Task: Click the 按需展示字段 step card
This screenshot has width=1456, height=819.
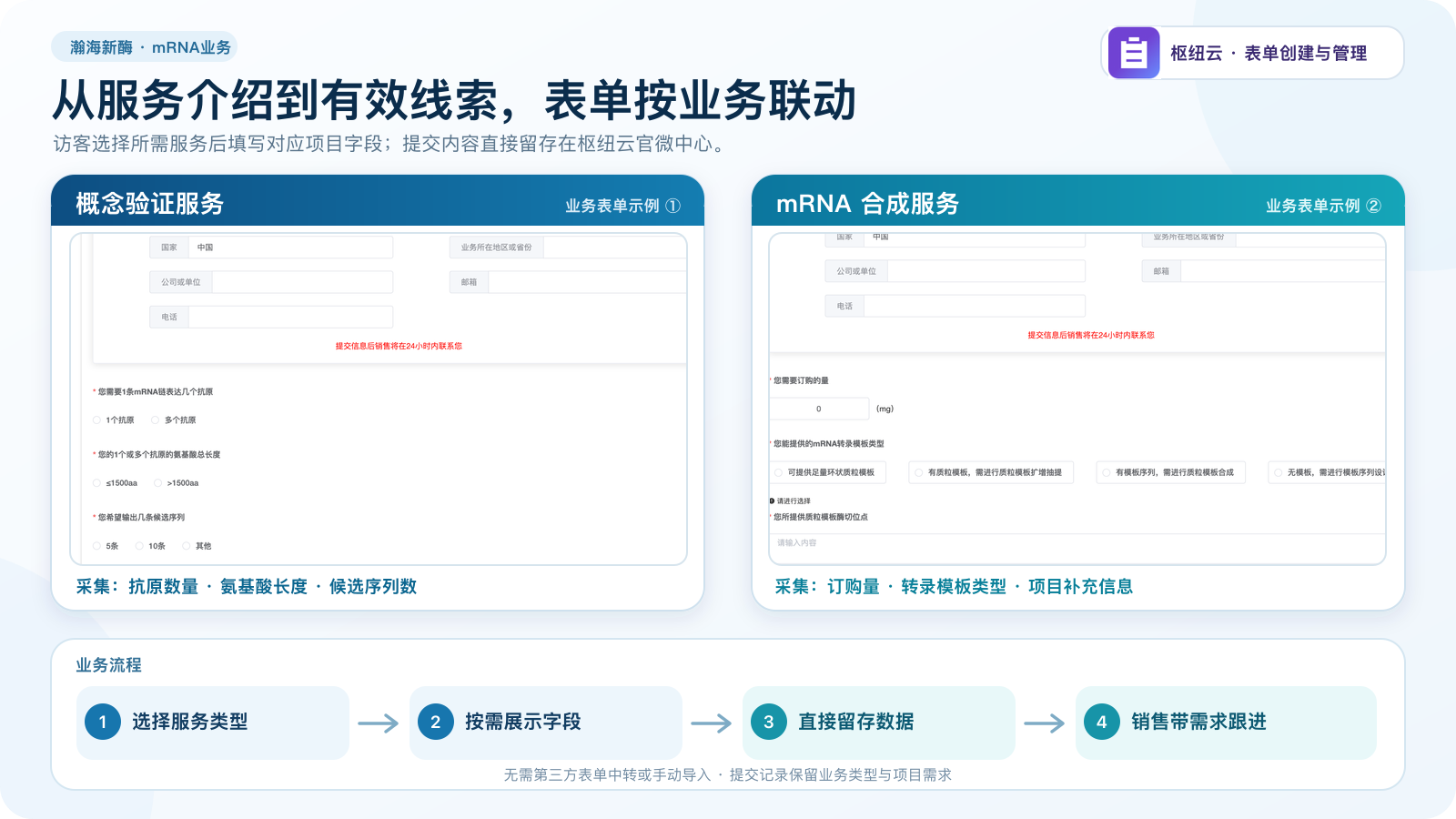Action: [x=546, y=723]
